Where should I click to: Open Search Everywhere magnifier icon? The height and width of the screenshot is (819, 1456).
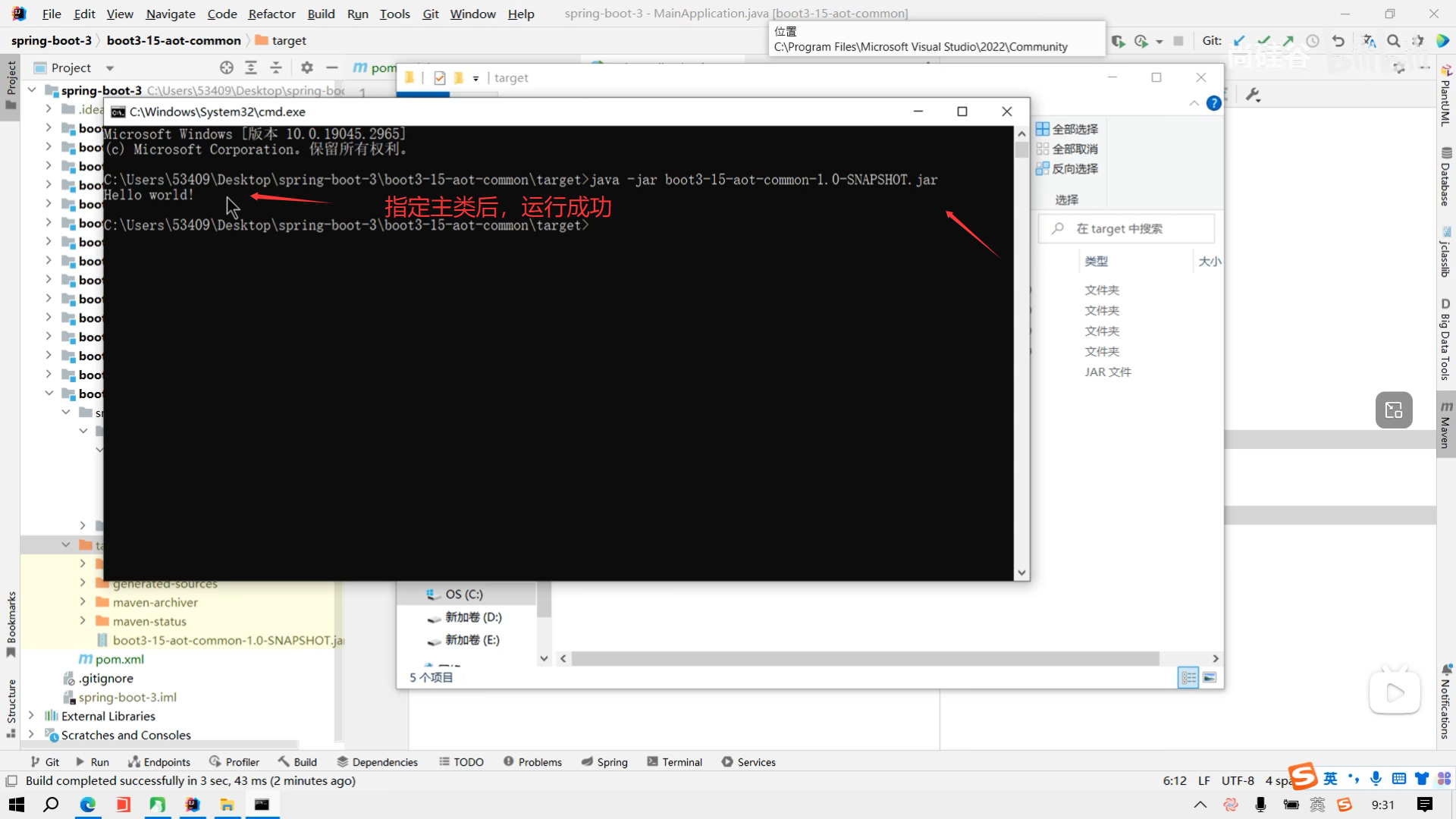[x=1393, y=41]
